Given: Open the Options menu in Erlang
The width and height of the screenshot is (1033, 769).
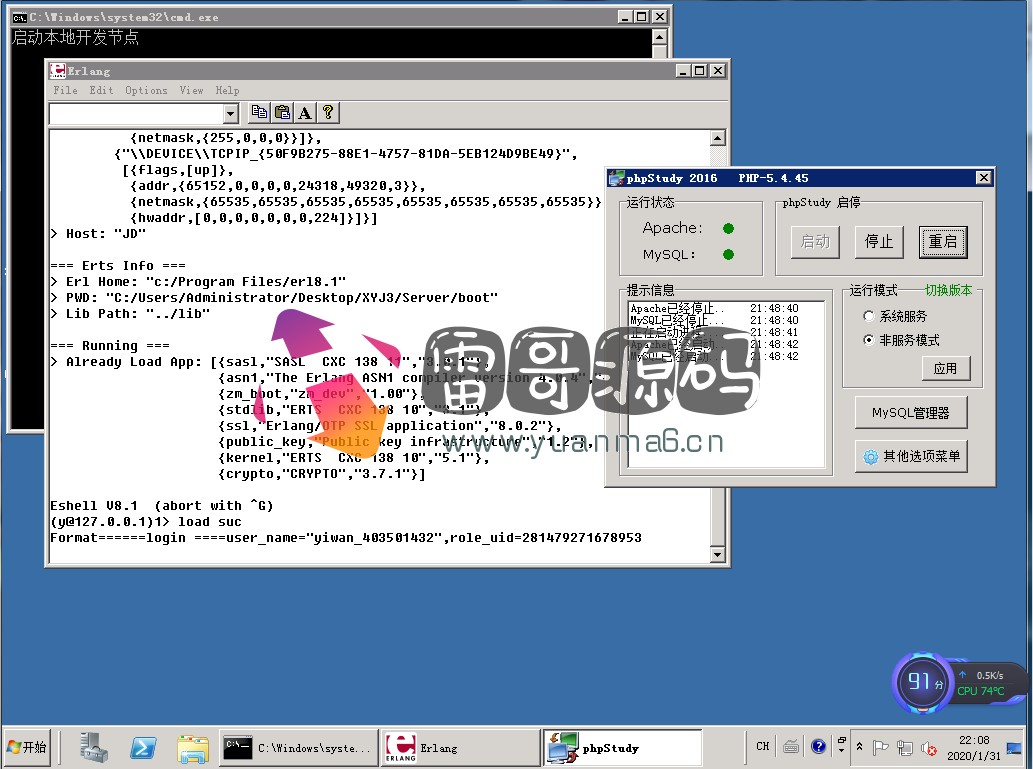Looking at the screenshot, I should pyautogui.click(x=146, y=90).
